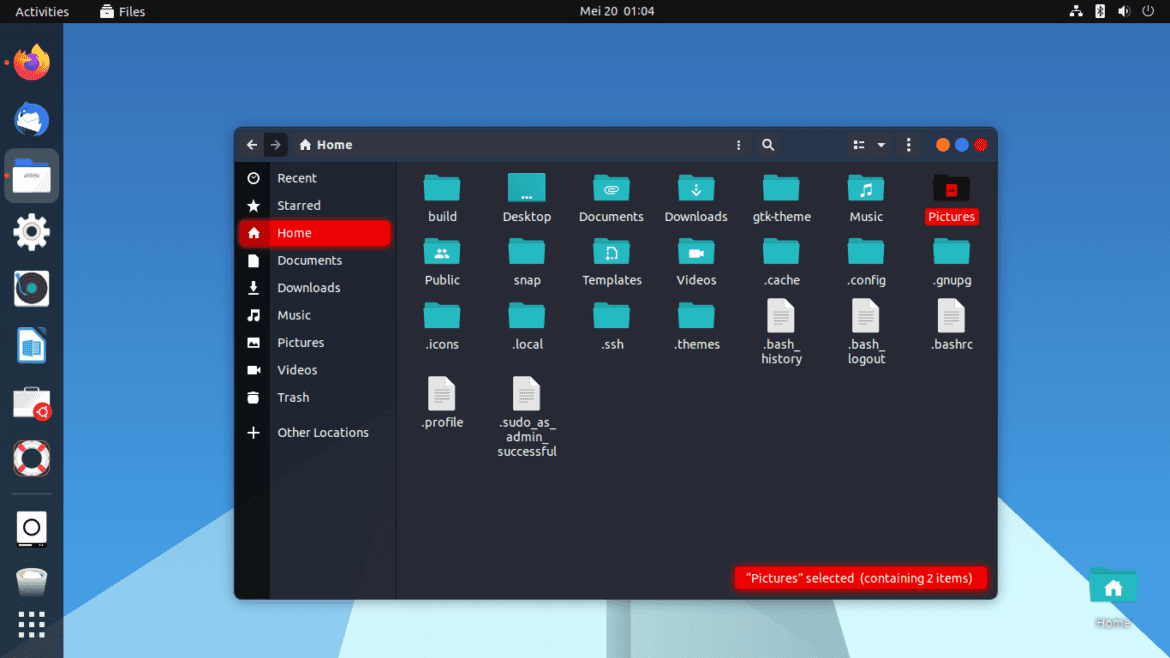Open the Home shortcut on the desktop
The height and width of the screenshot is (658, 1170).
[1113, 585]
